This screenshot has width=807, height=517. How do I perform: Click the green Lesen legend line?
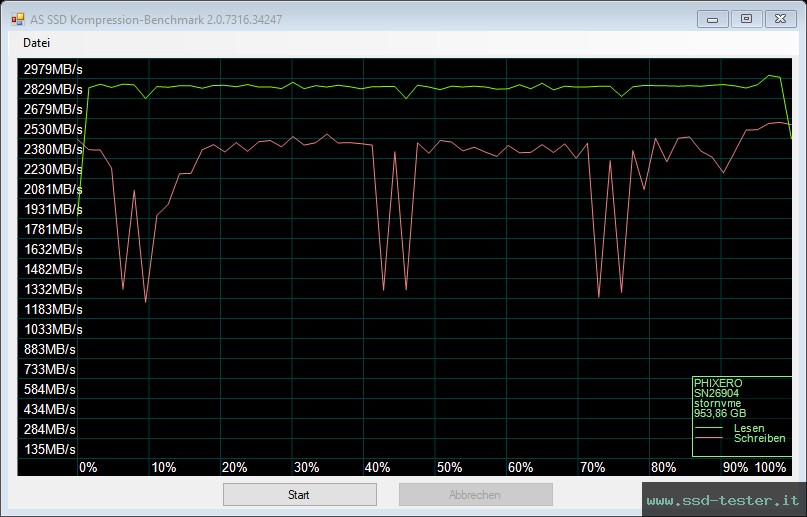tap(709, 428)
